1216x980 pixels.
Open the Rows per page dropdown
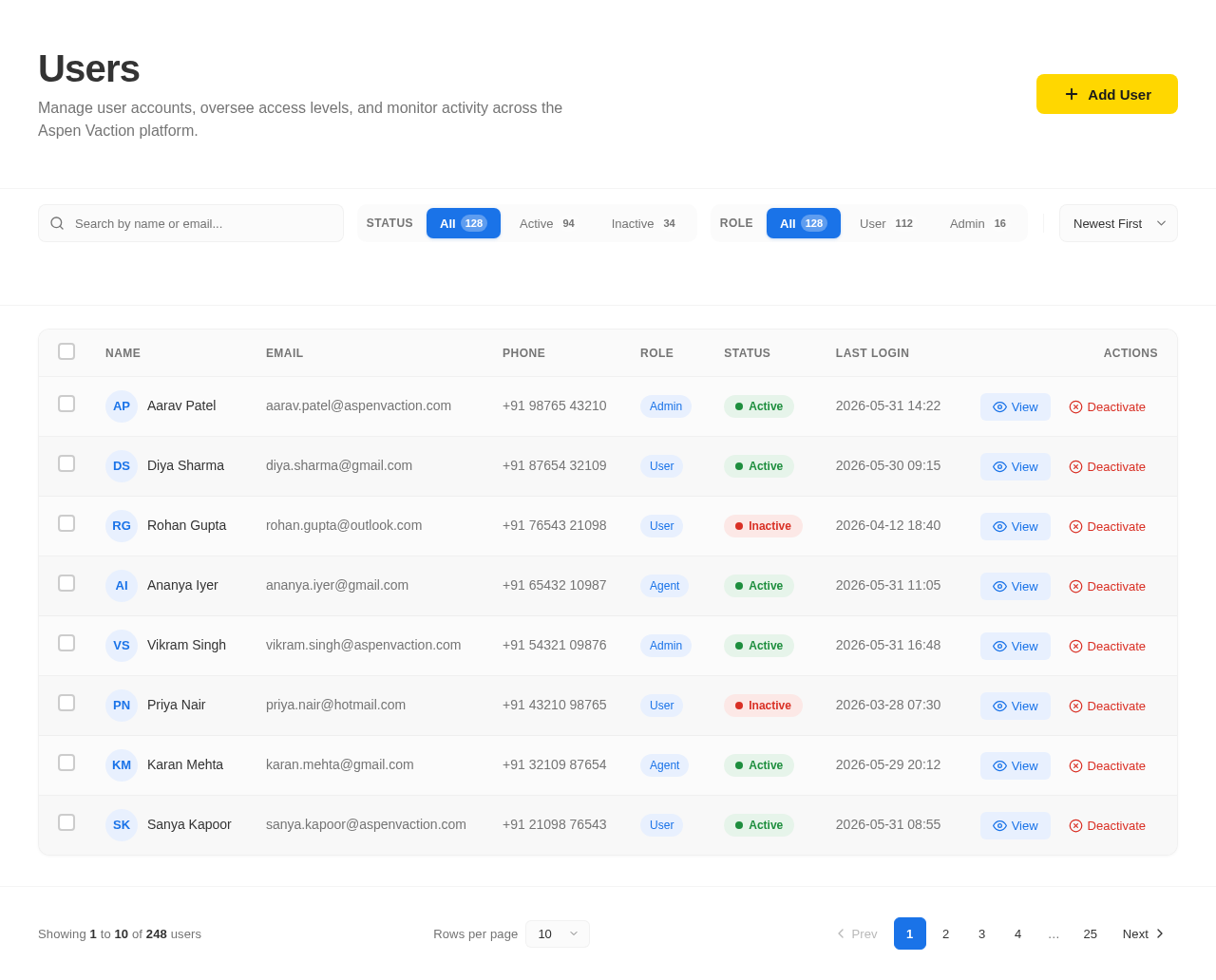point(558,933)
